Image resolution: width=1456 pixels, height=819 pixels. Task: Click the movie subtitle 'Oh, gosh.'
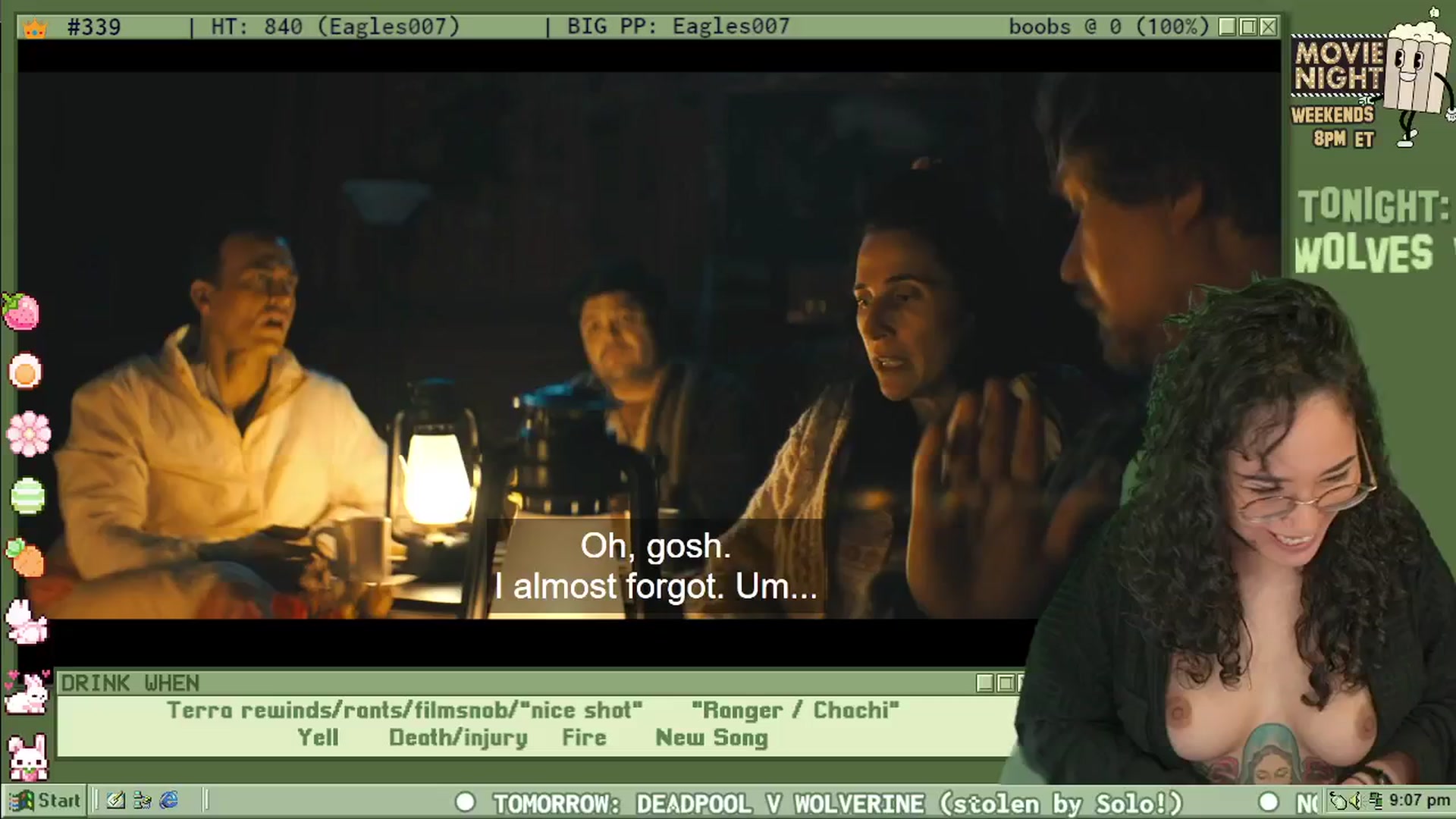[x=656, y=546]
